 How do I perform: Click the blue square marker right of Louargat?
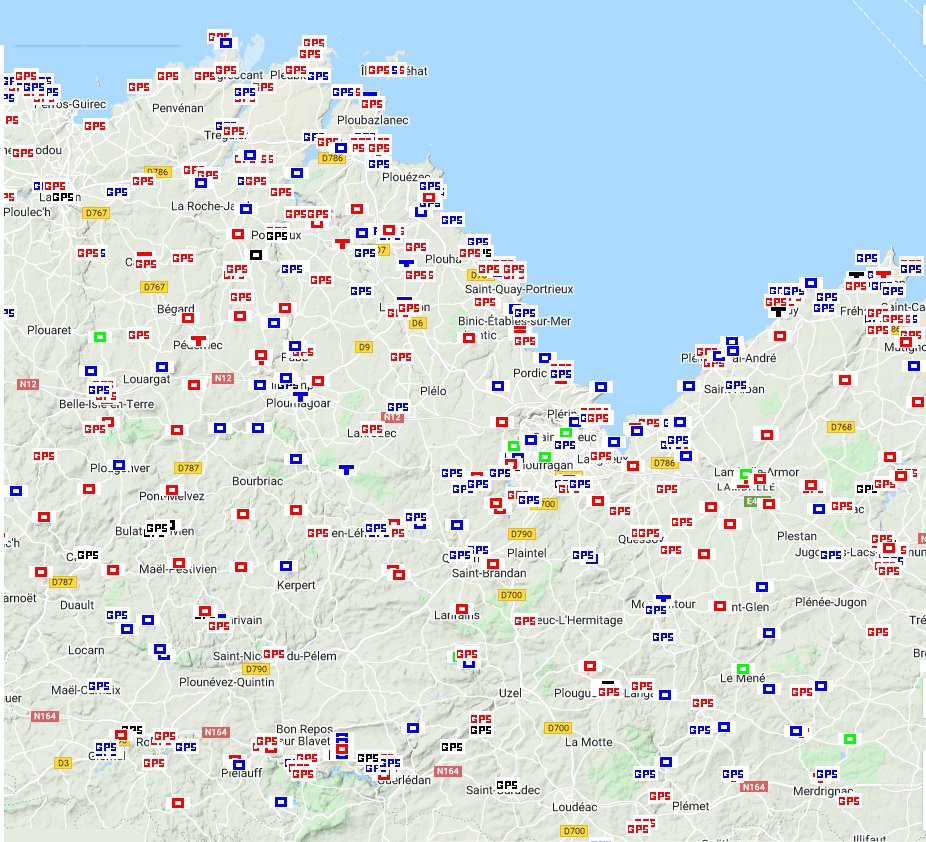(x=162, y=367)
